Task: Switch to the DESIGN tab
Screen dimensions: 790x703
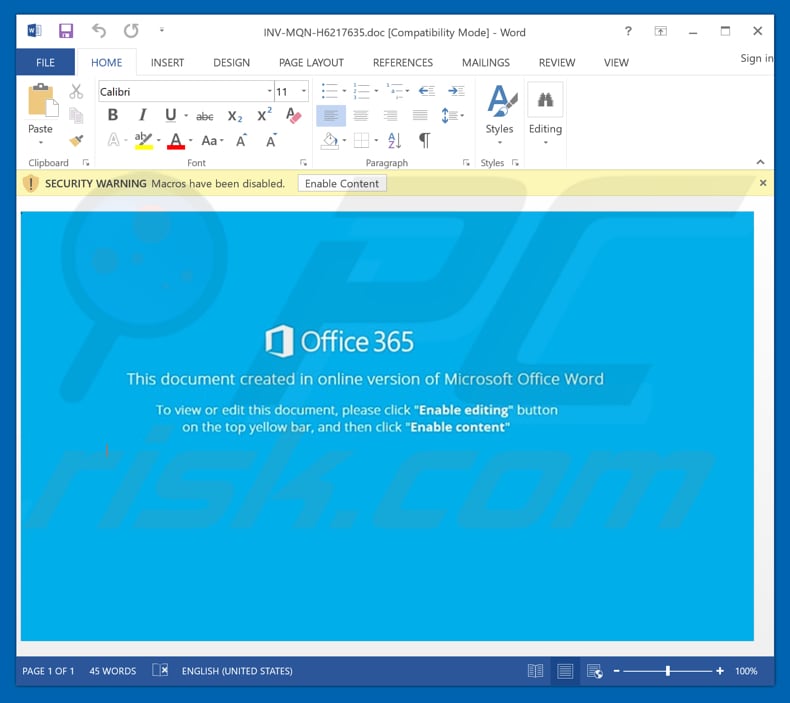Action: 231,62
